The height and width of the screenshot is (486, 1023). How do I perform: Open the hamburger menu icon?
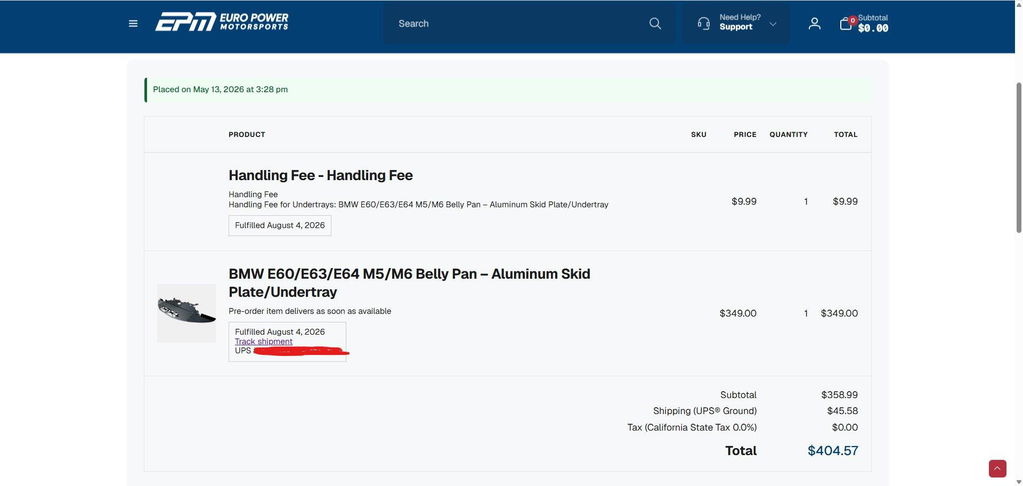[x=133, y=23]
